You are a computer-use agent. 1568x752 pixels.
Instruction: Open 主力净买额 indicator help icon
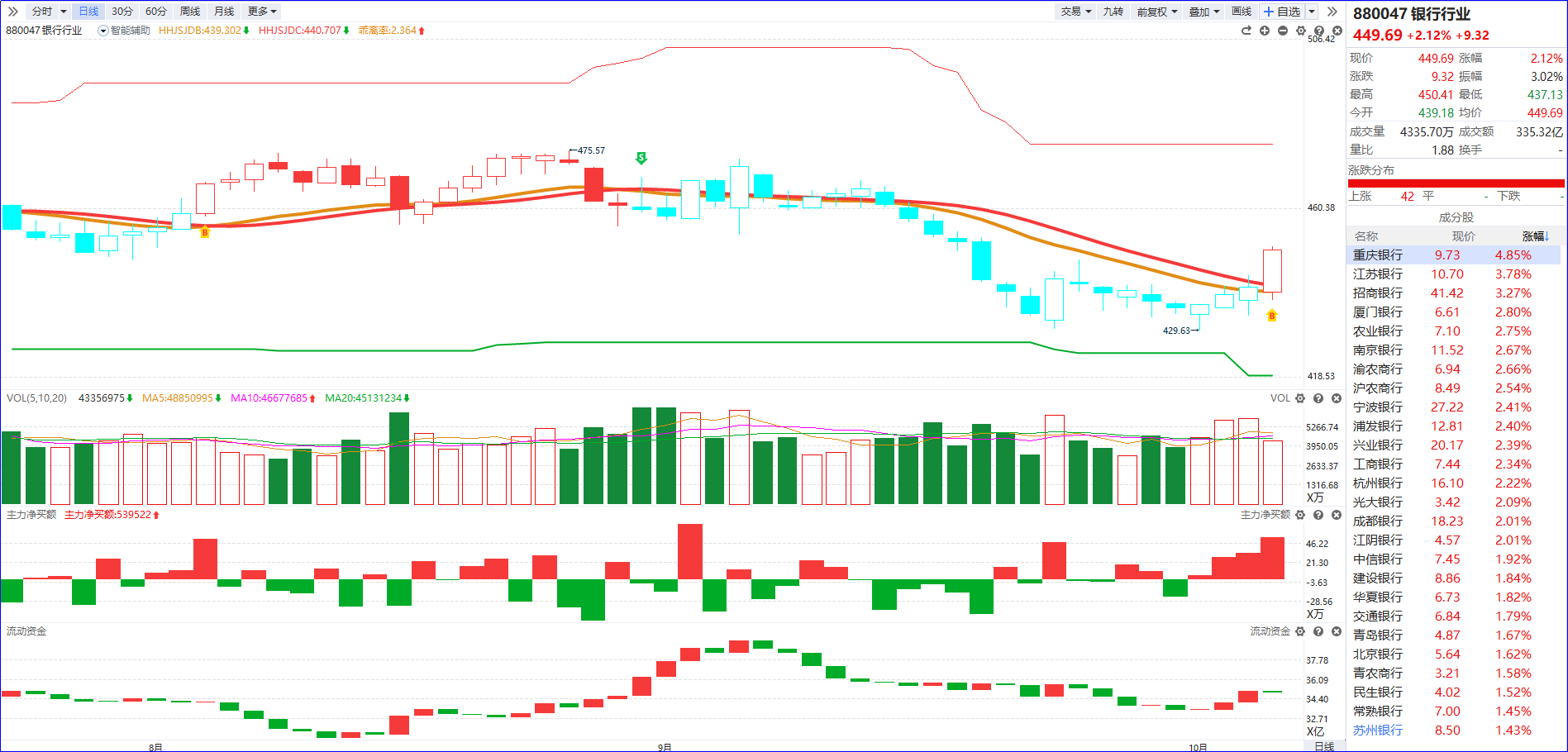1318,515
